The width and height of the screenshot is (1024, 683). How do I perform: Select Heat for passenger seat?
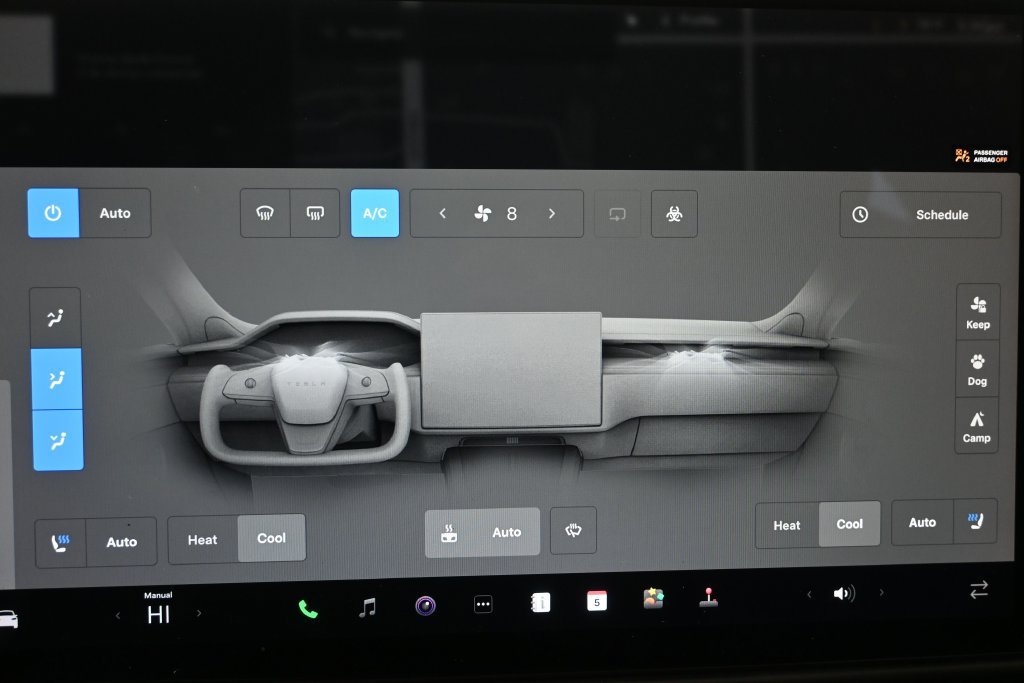click(787, 525)
